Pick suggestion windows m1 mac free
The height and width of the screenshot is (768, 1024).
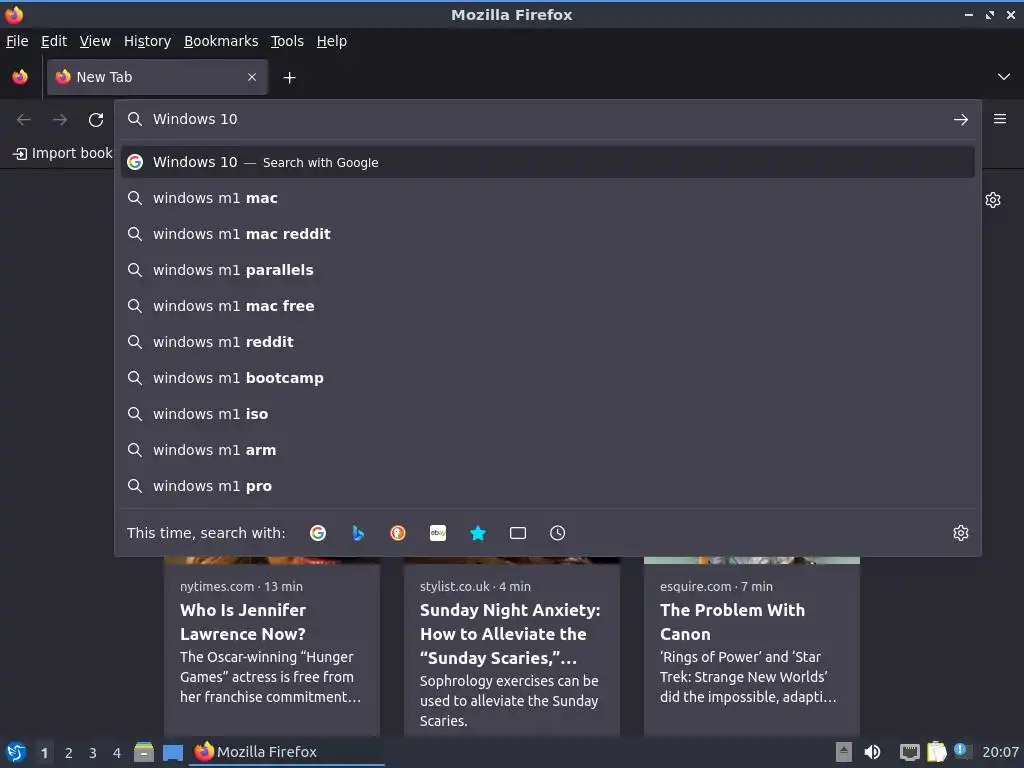[x=548, y=306]
